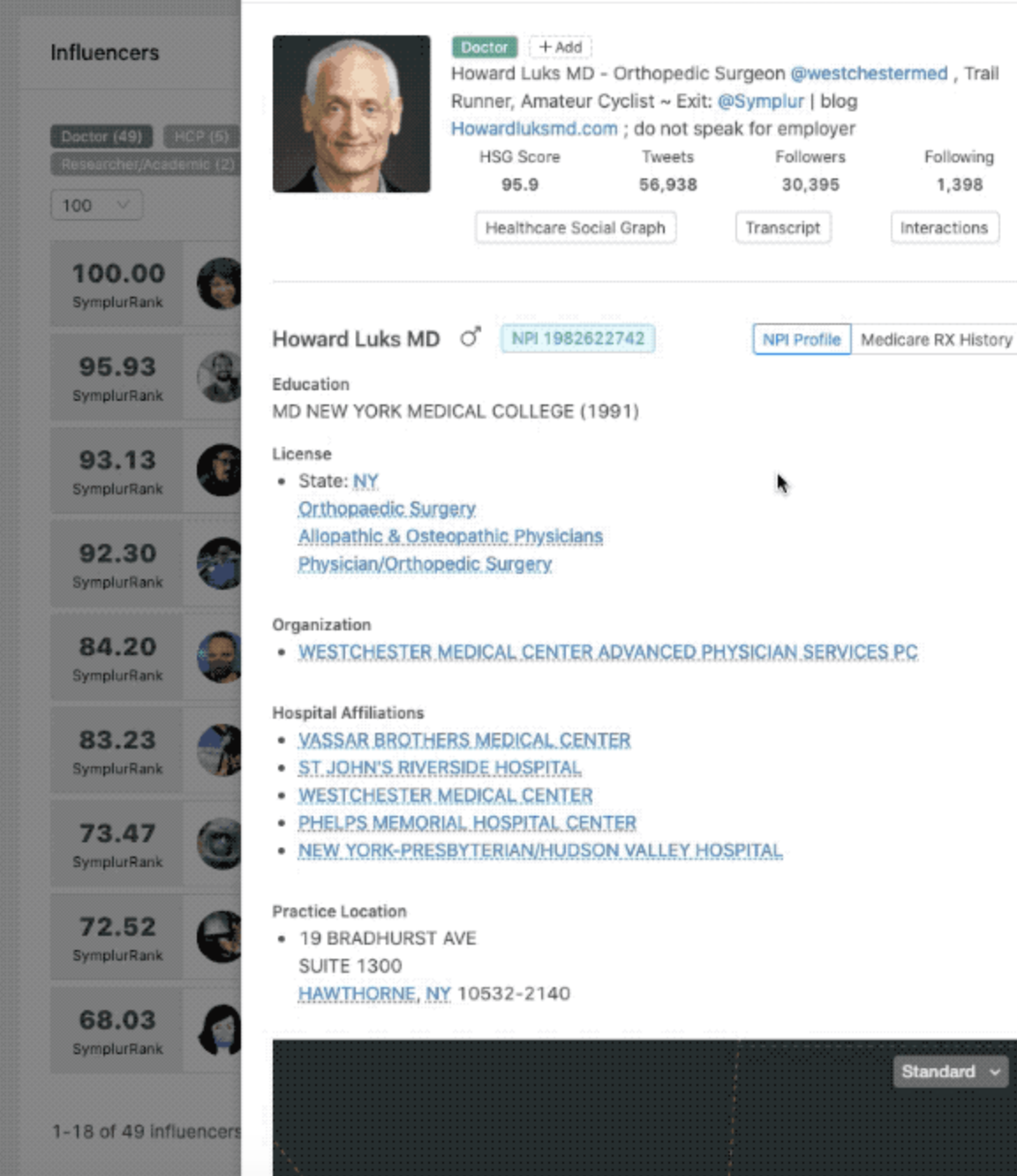
Task: Click the Hawthorne city link
Action: click(358, 993)
